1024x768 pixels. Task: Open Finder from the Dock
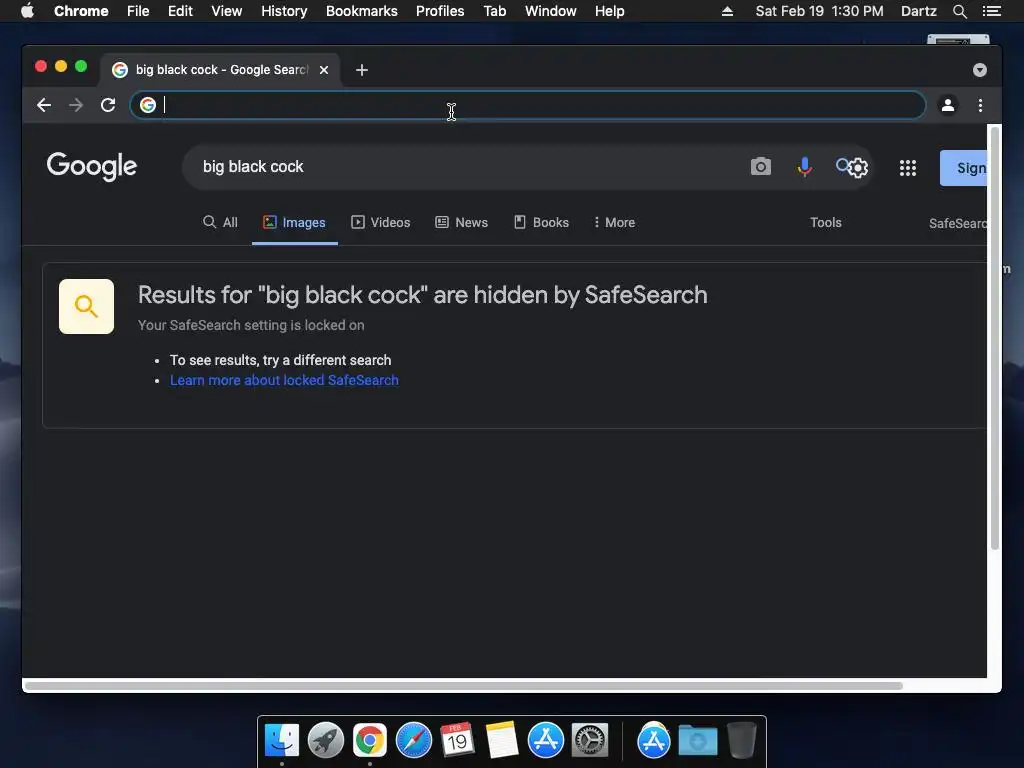click(x=281, y=741)
